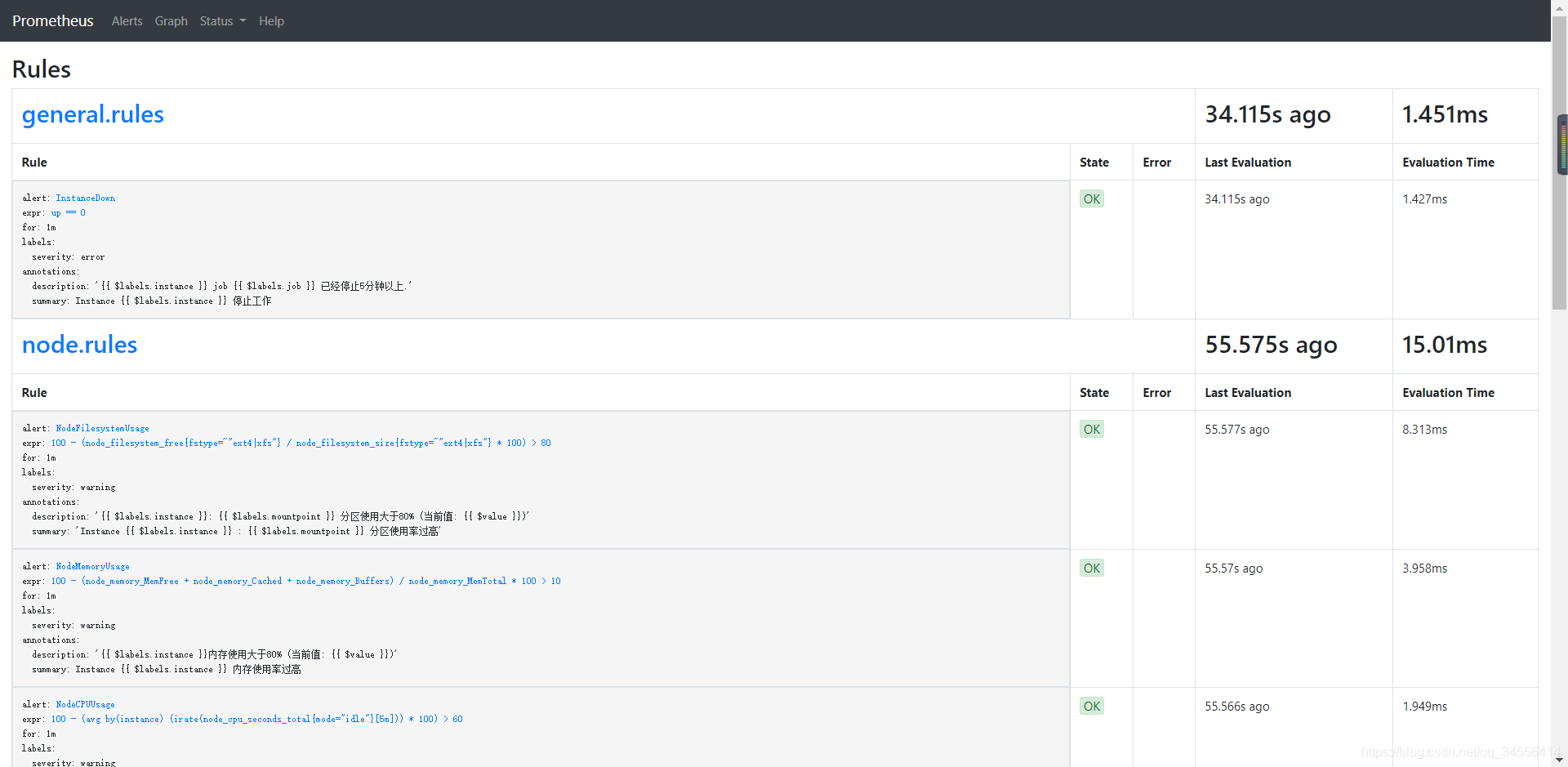1568x767 pixels.
Task: Open the node.rules group link
Action: (80, 345)
